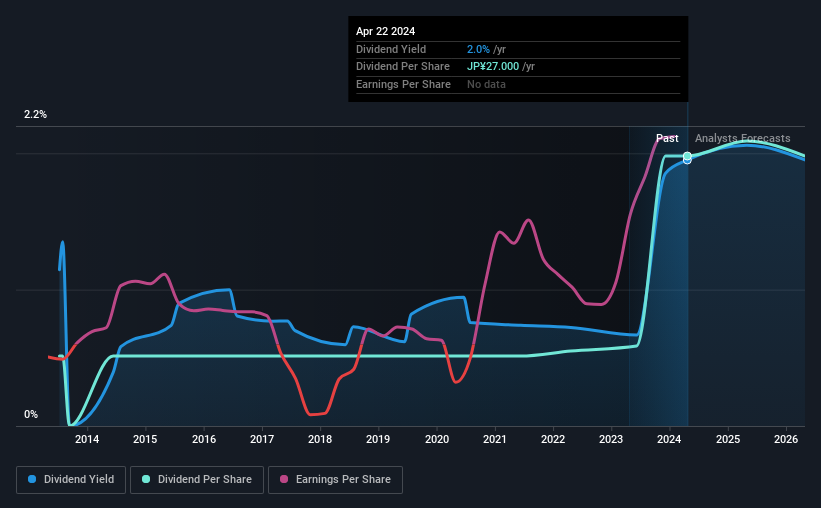Select the 2018 x-axis label
This screenshot has width=821, height=508.
[320, 439]
